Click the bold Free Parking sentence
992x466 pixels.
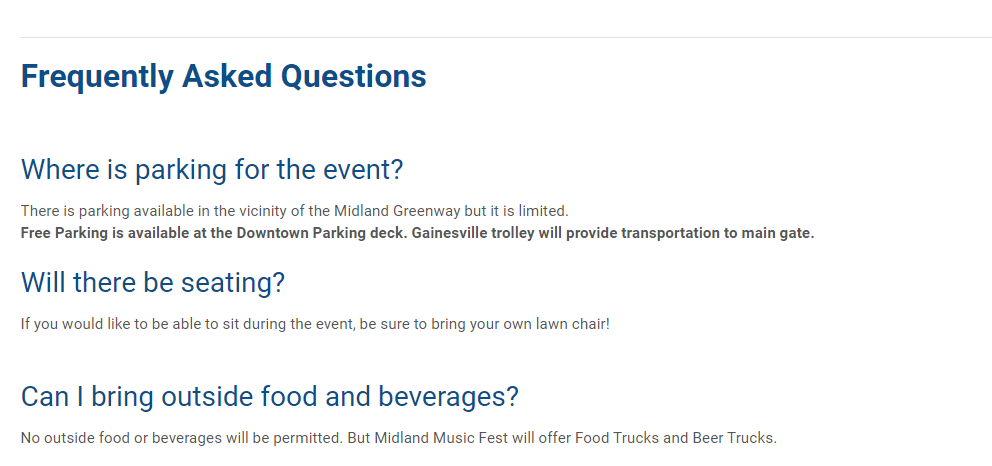pos(418,233)
